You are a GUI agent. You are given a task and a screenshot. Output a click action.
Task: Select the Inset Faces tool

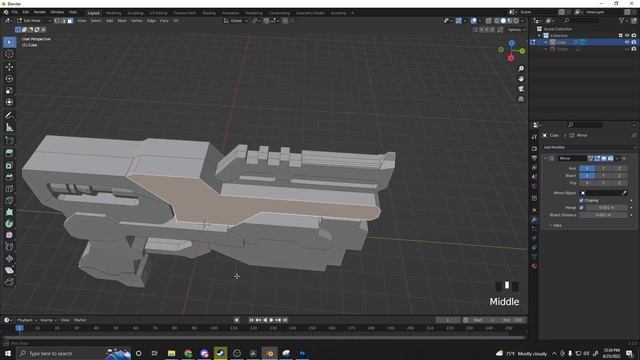[x=9, y=165]
